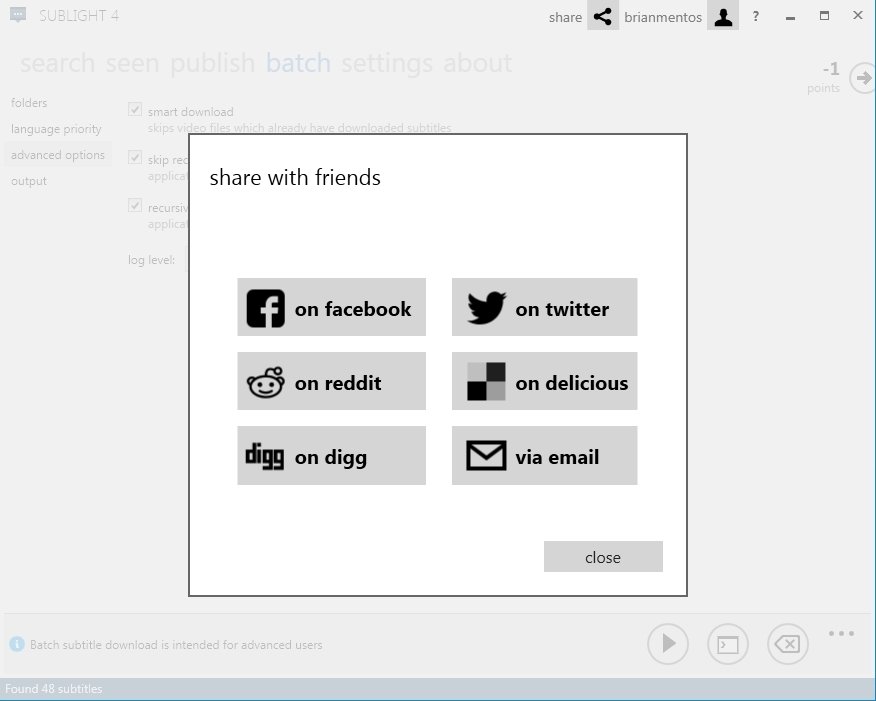Click the share icon in title bar
Image resolution: width=876 pixels, height=701 pixels.
coord(603,16)
